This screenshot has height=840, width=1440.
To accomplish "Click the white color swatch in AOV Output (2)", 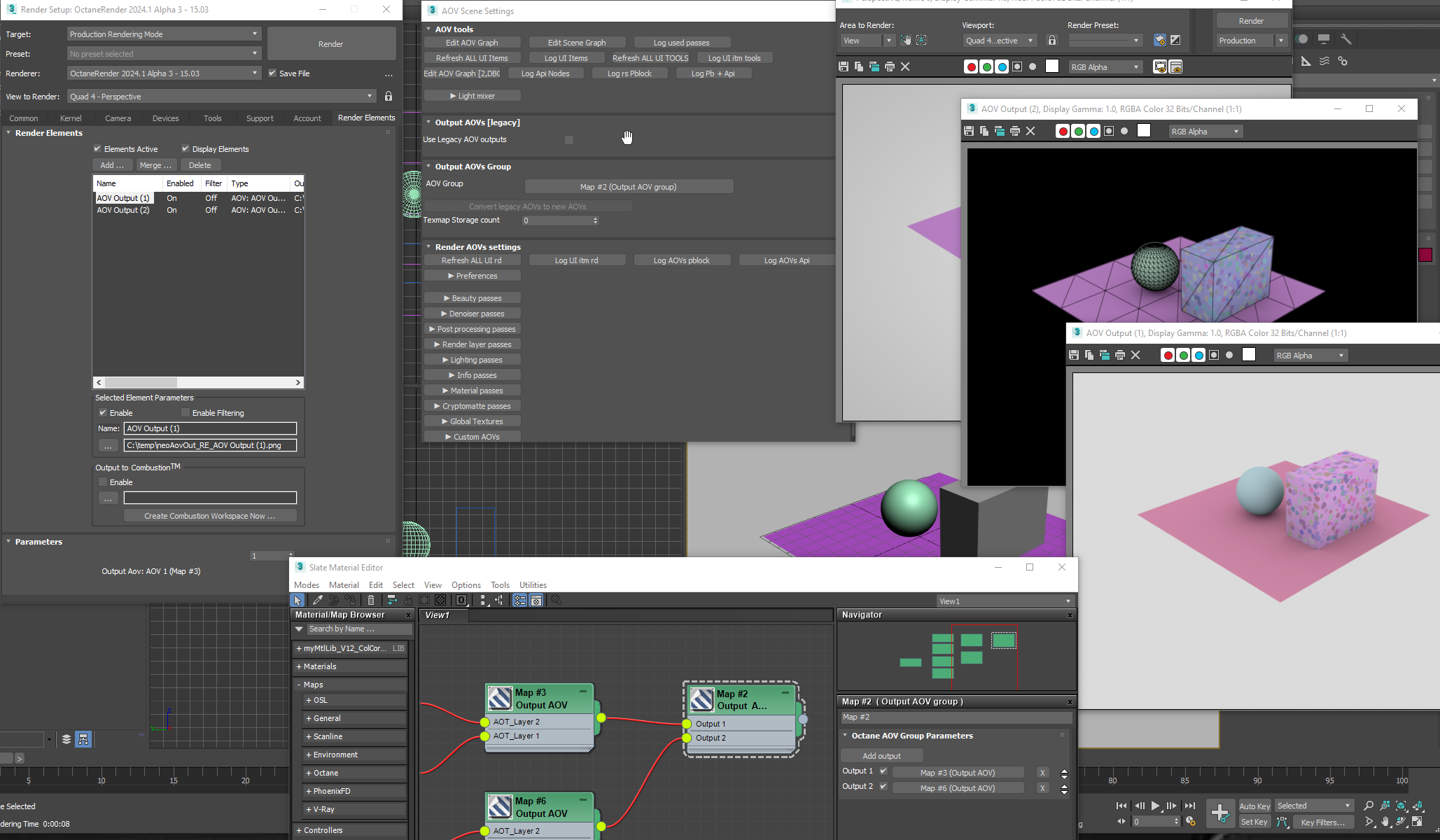I will click(x=1144, y=131).
